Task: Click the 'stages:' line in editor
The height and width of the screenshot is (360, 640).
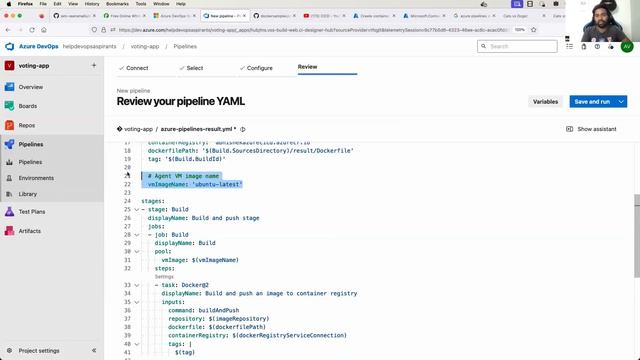Action: point(153,201)
